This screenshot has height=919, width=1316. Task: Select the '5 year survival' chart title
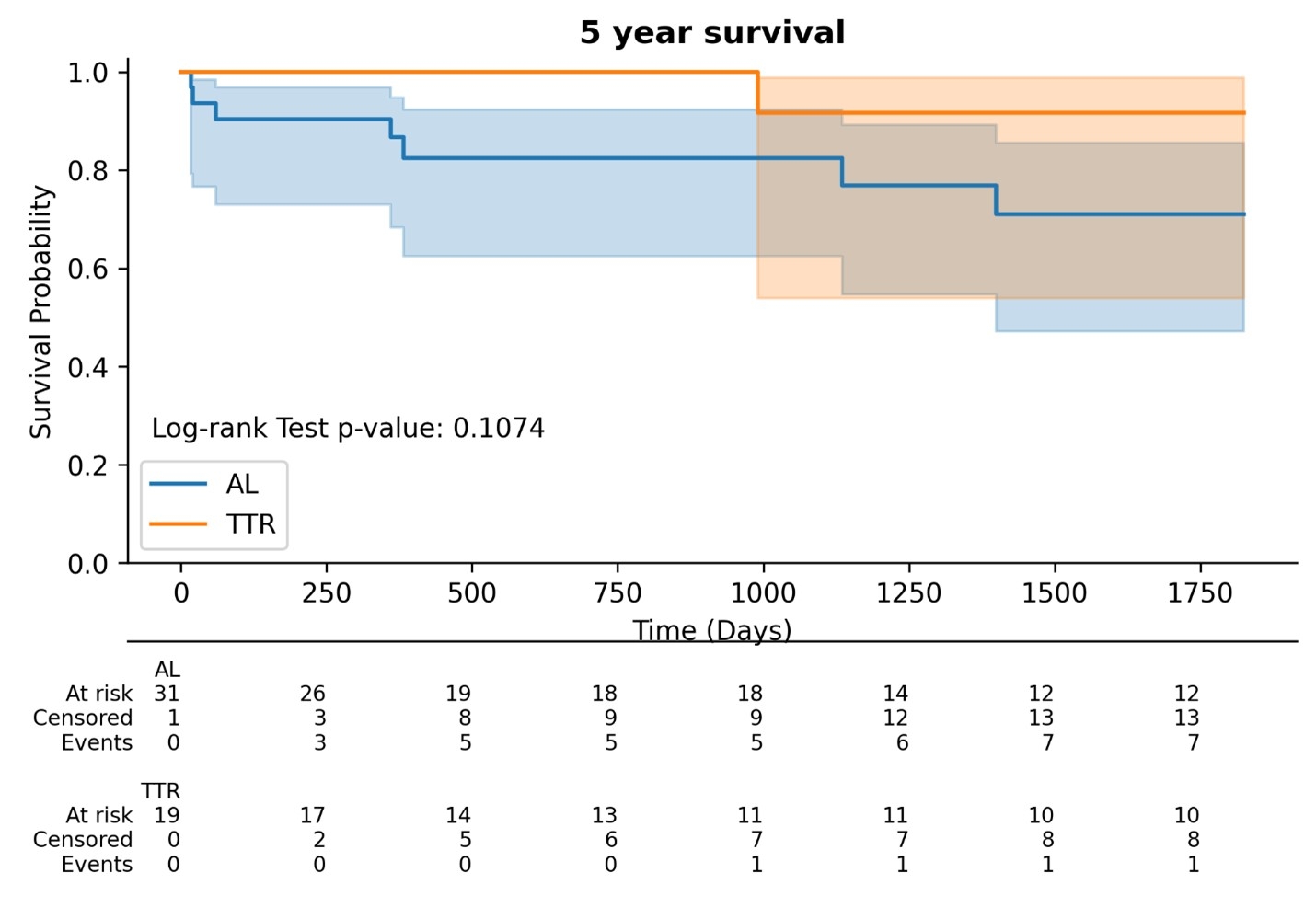click(x=711, y=33)
